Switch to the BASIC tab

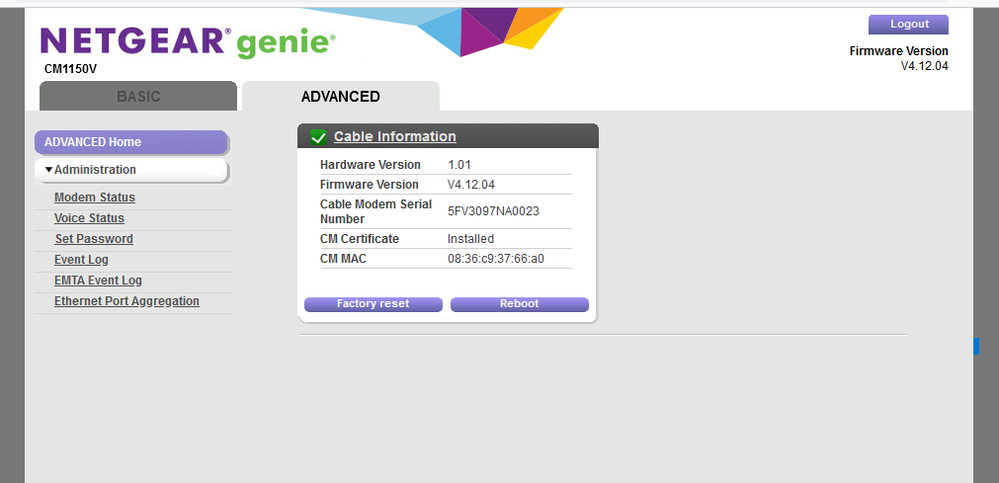pyautogui.click(x=138, y=96)
